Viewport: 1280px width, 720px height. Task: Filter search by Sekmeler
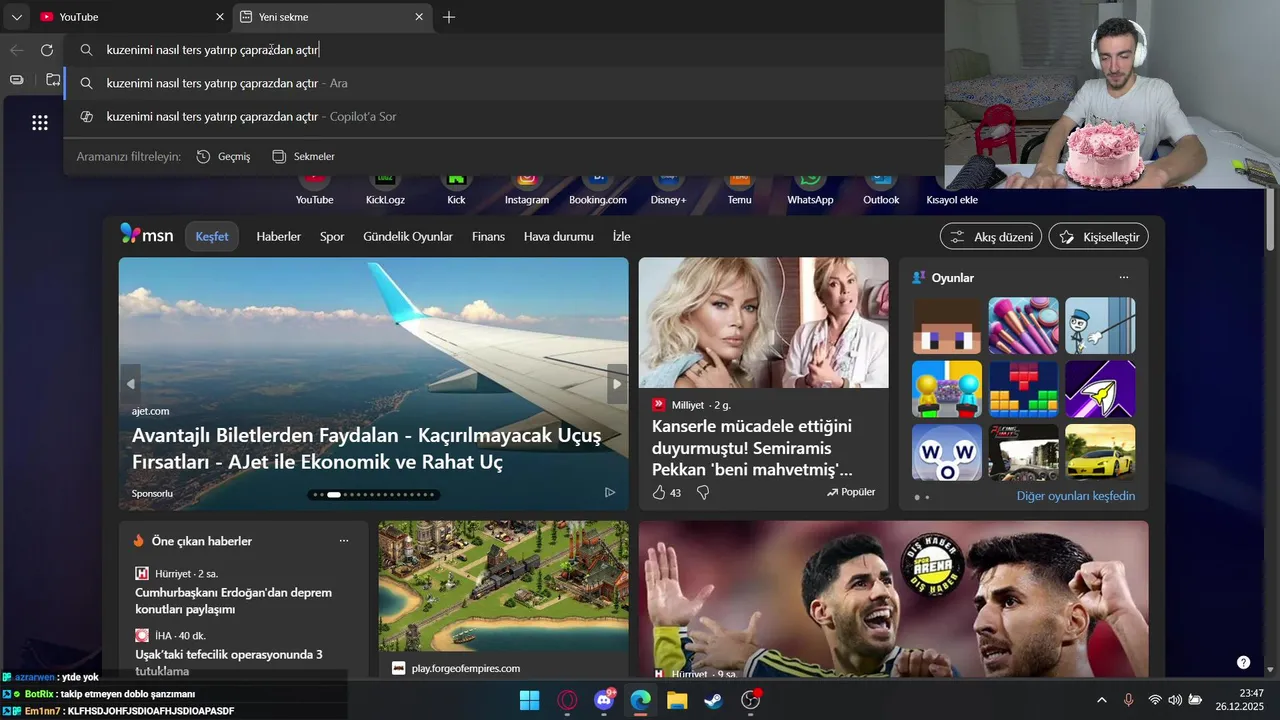pos(303,156)
